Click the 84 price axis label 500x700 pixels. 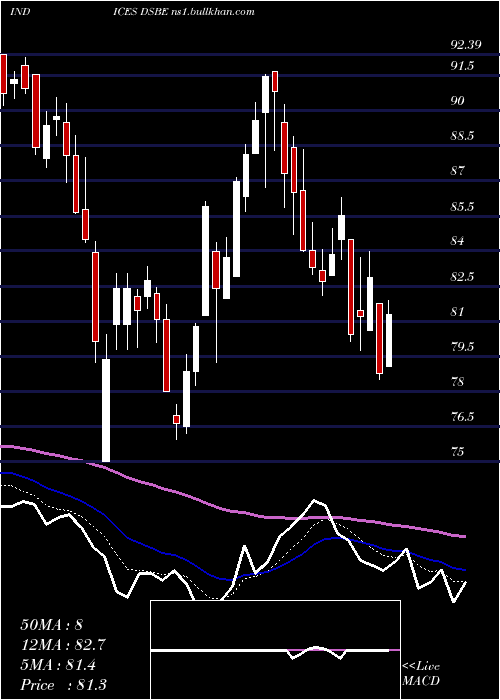click(x=457, y=241)
